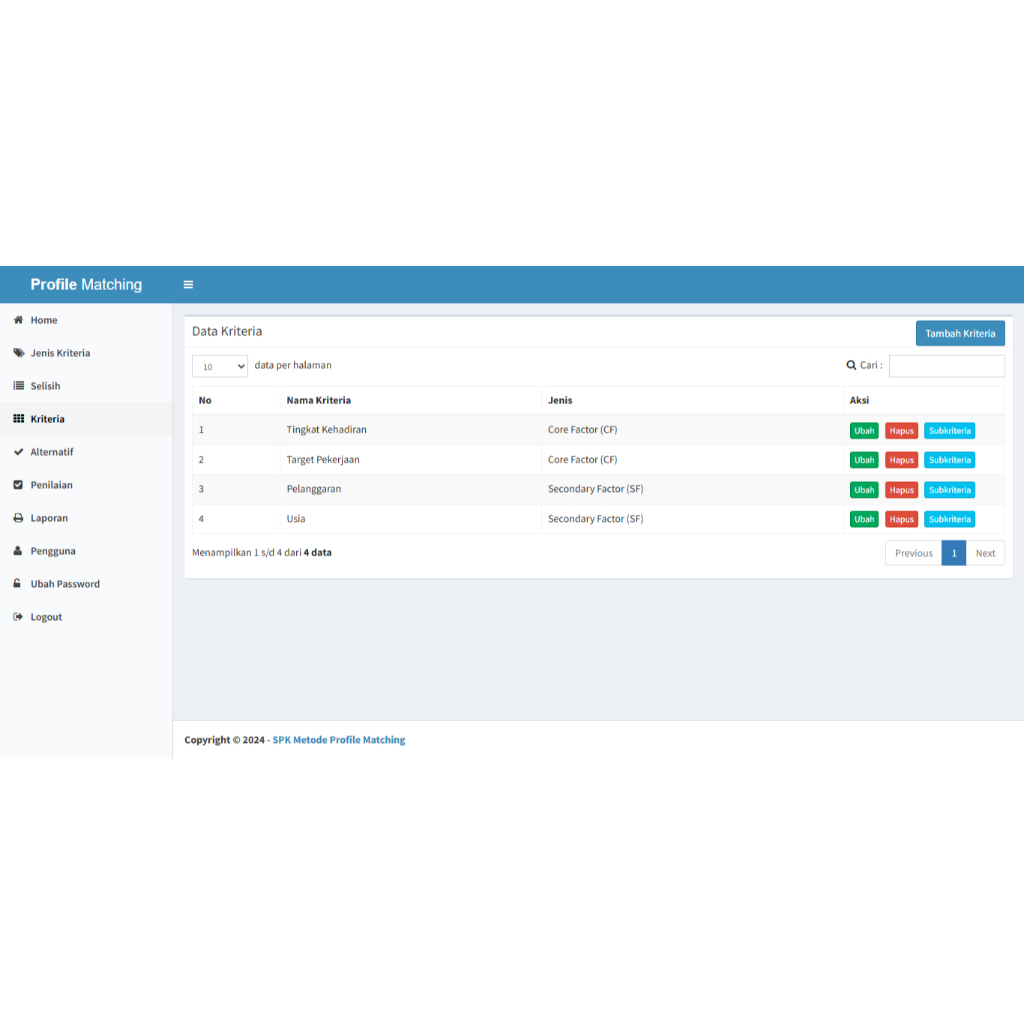Viewport: 1024px width, 1024px height.
Task: Open the SPK Metode Profile Matching link
Action: pyautogui.click(x=339, y=740)
